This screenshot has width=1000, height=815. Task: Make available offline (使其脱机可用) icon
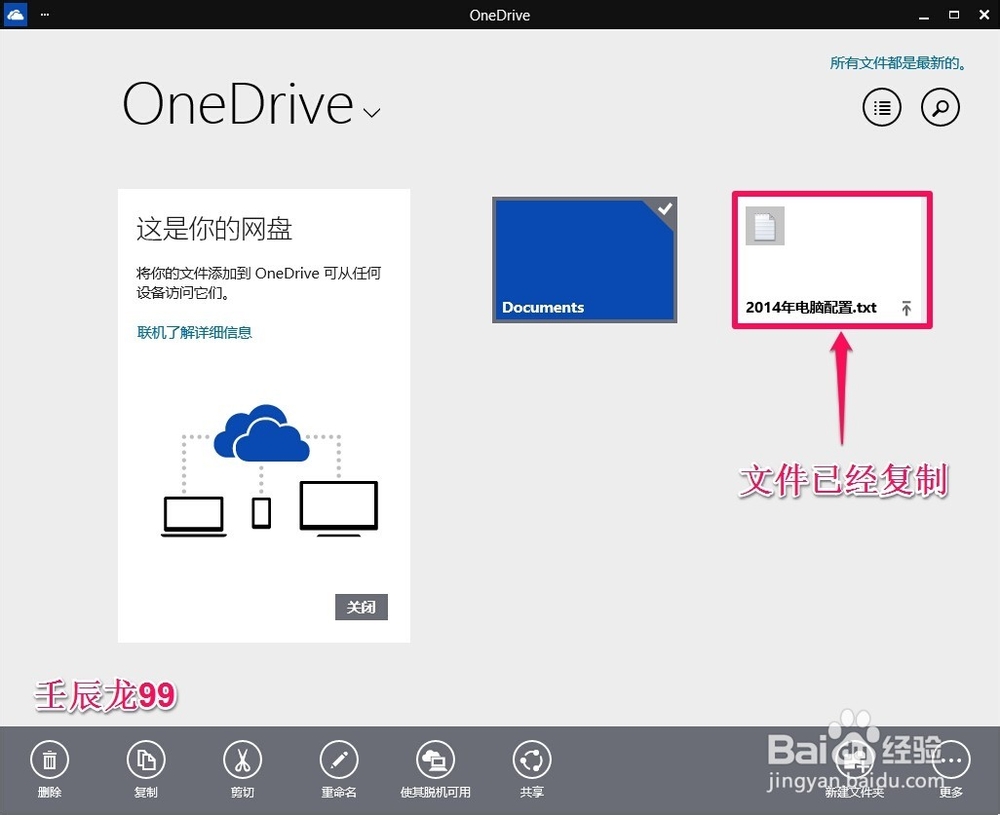click(x=435, y=760)
